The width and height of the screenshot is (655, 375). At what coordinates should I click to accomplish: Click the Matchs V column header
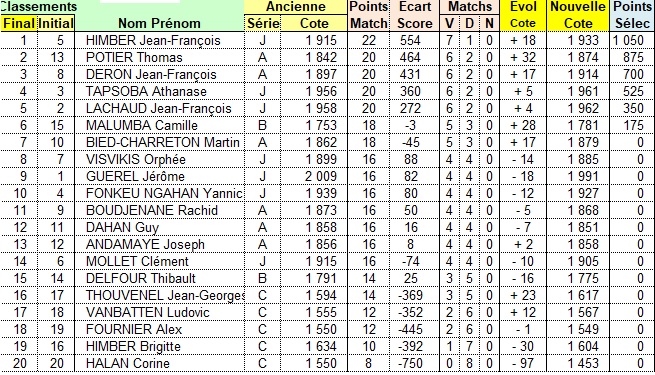(x=449, y=23)
